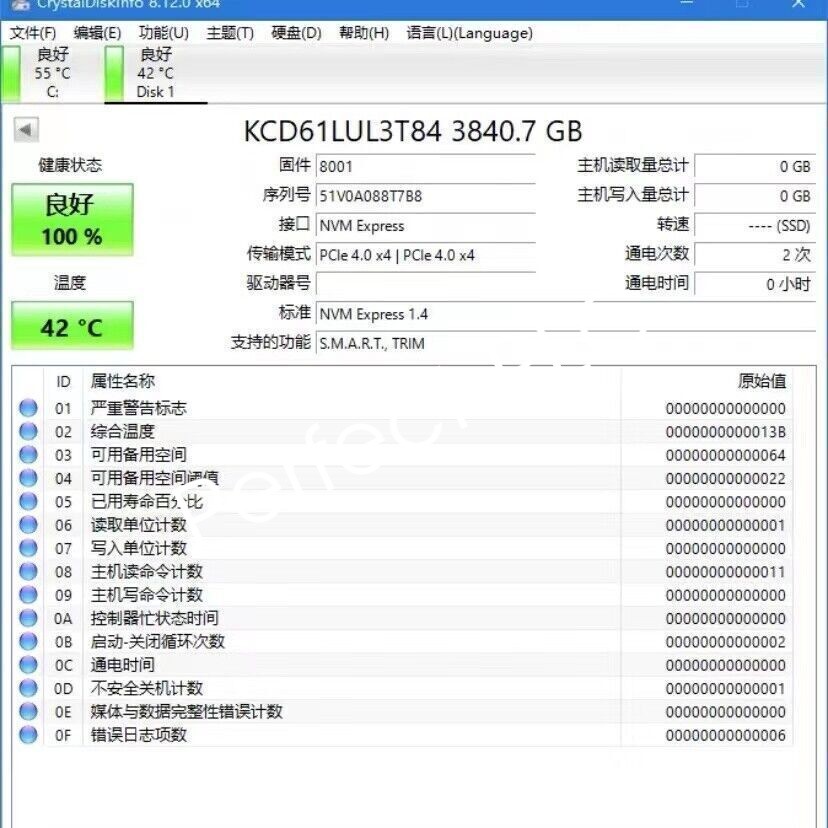The height and width of the screenshot is (828, 828).
Task: Select the 错误日志项数 attribute row
Action: pos(402,735)
